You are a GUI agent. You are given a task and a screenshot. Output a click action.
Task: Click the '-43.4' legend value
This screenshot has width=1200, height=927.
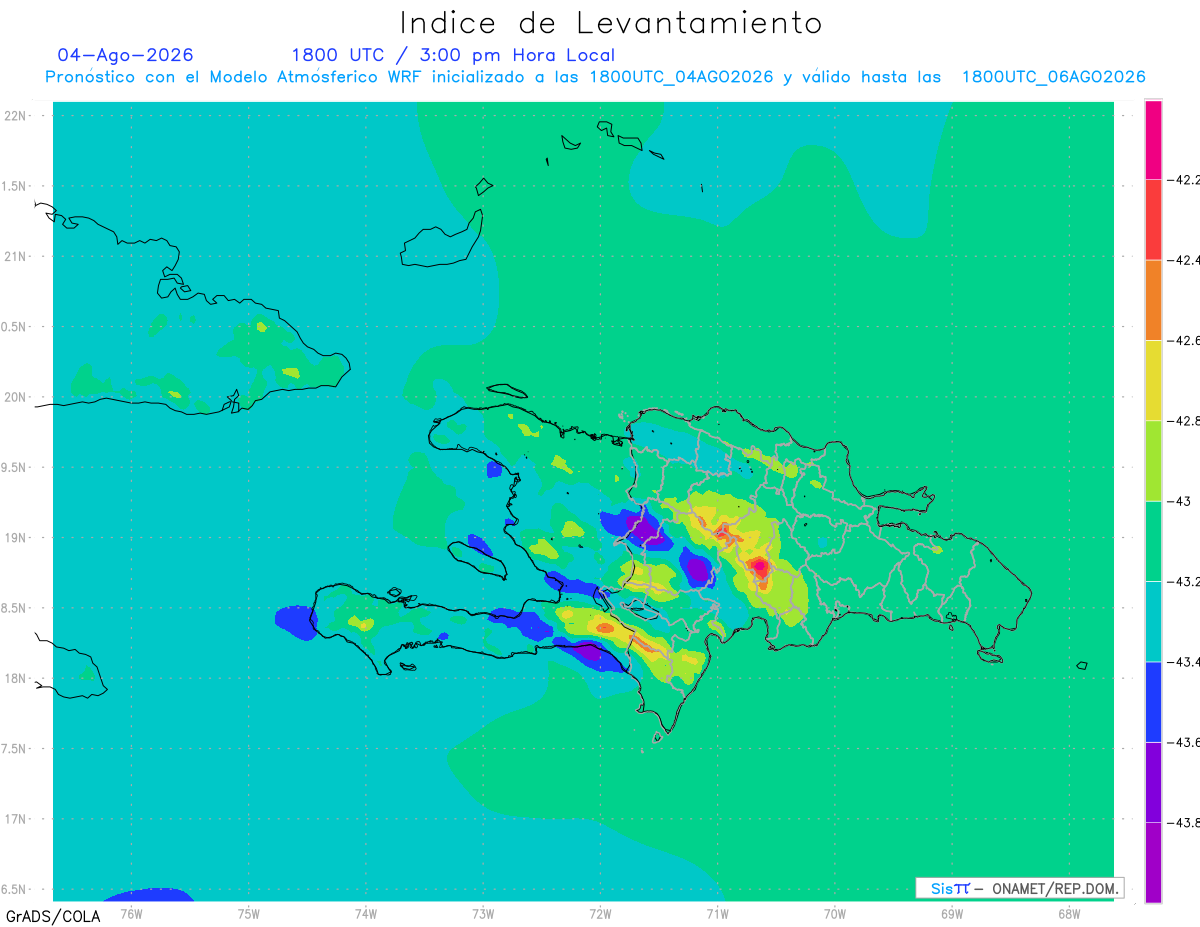click(x=1184, y=662)
